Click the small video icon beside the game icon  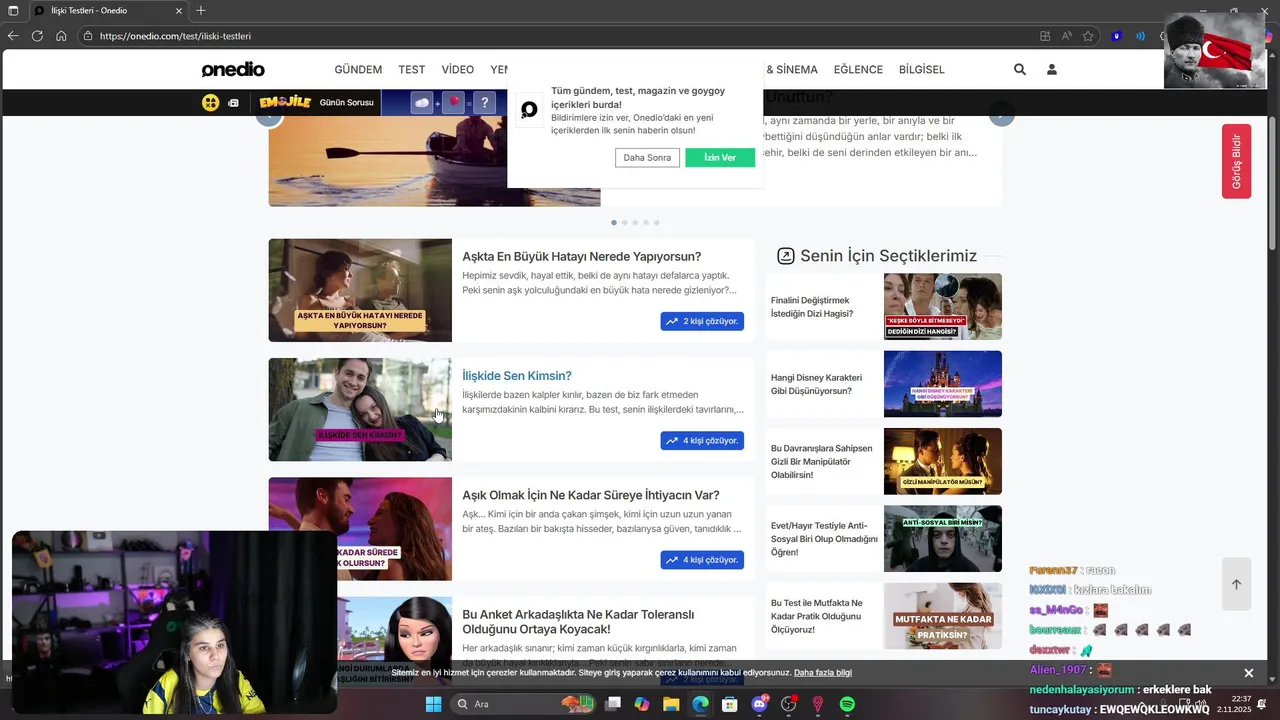233,102
